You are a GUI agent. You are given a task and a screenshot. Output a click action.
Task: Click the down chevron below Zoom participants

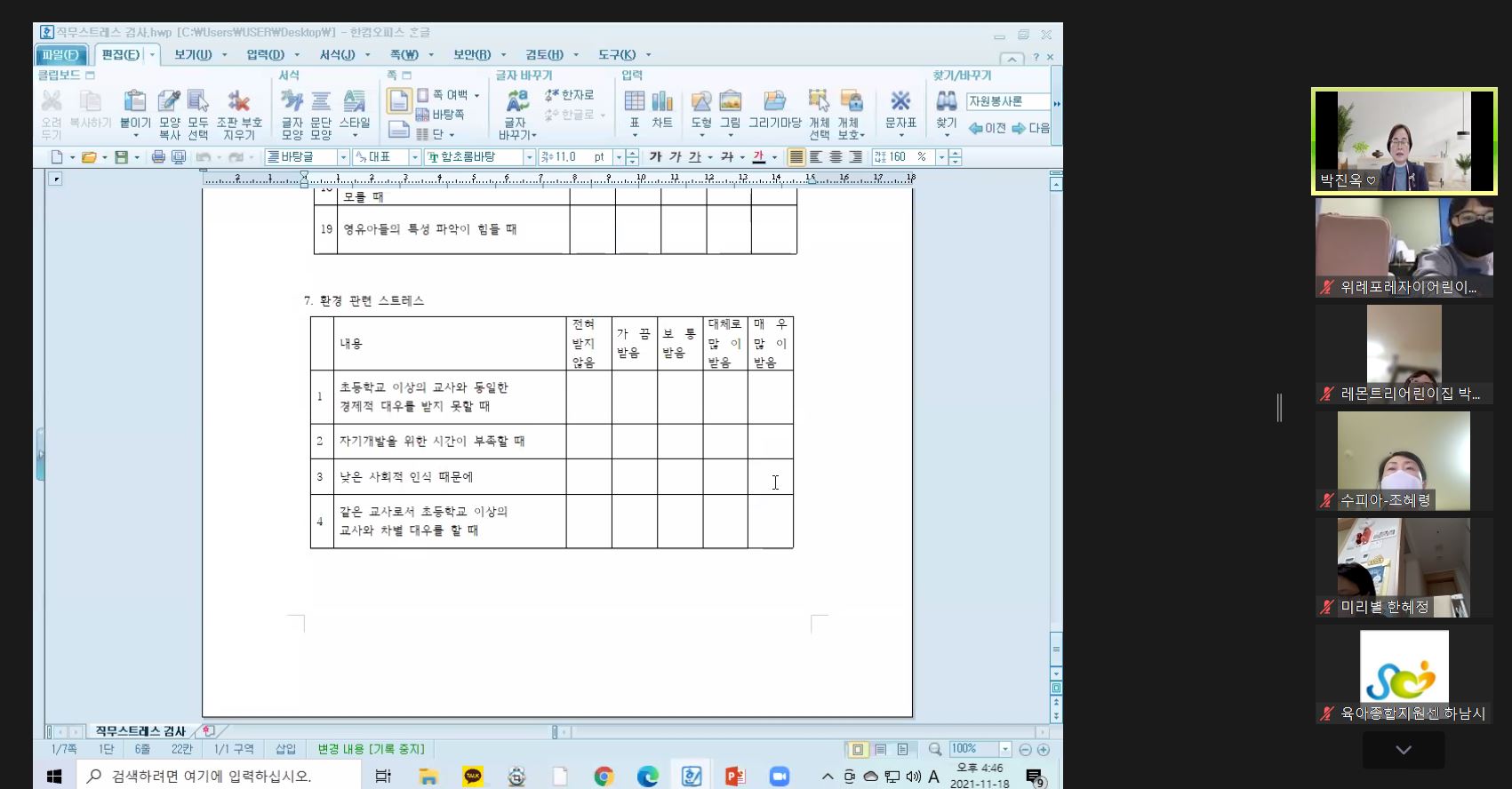coord(1404,751)
